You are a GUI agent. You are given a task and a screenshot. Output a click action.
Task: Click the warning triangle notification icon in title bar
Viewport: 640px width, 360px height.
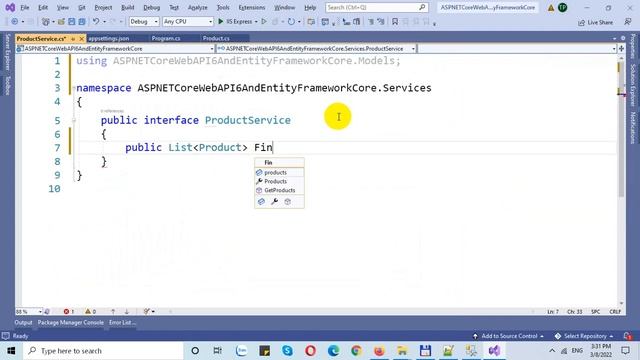[x=551, y=8]
